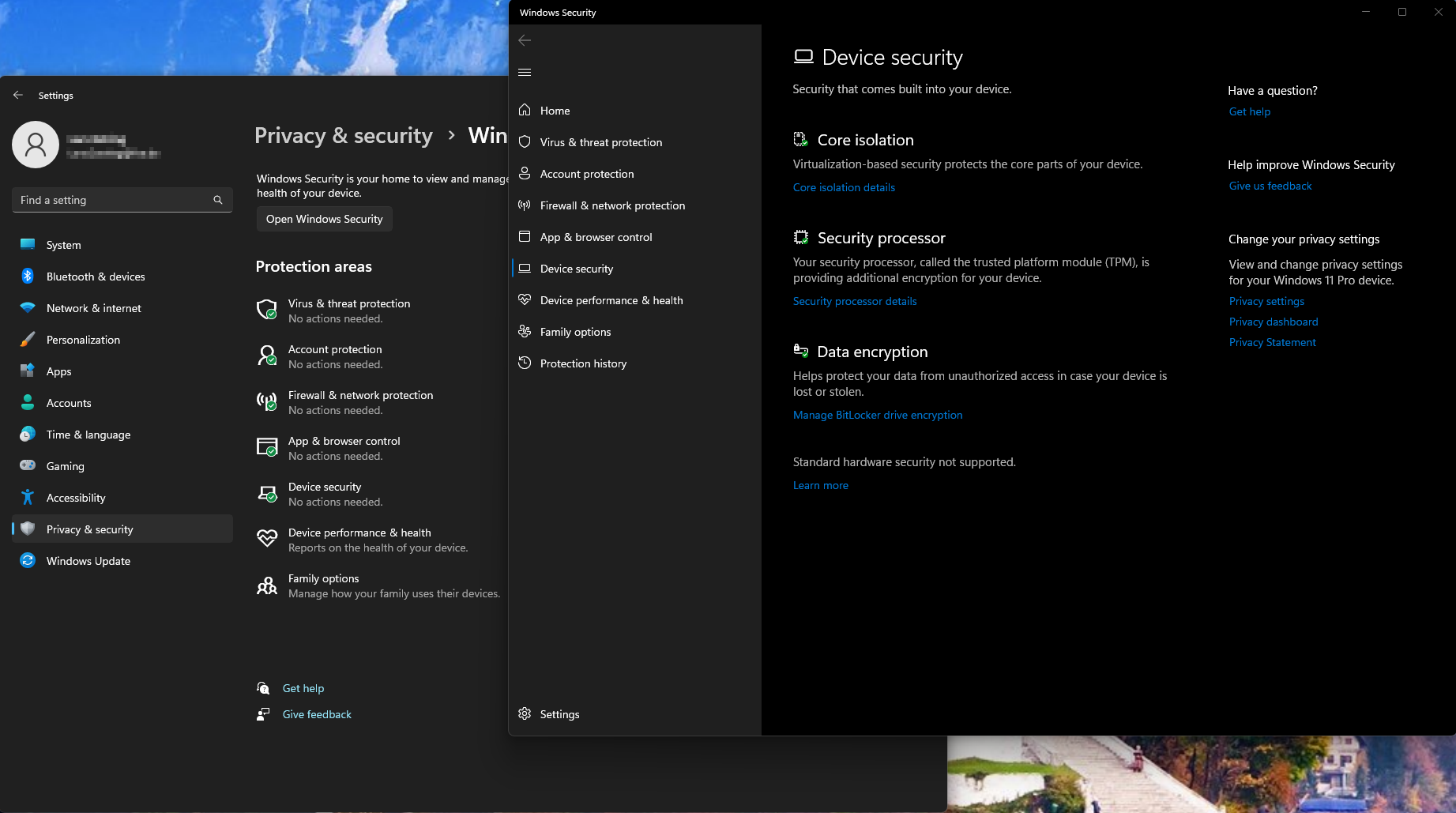Click the App & browser control window icon in sidebar
The width and height of the screenshot is (1456, 813).
pos(525,236)
